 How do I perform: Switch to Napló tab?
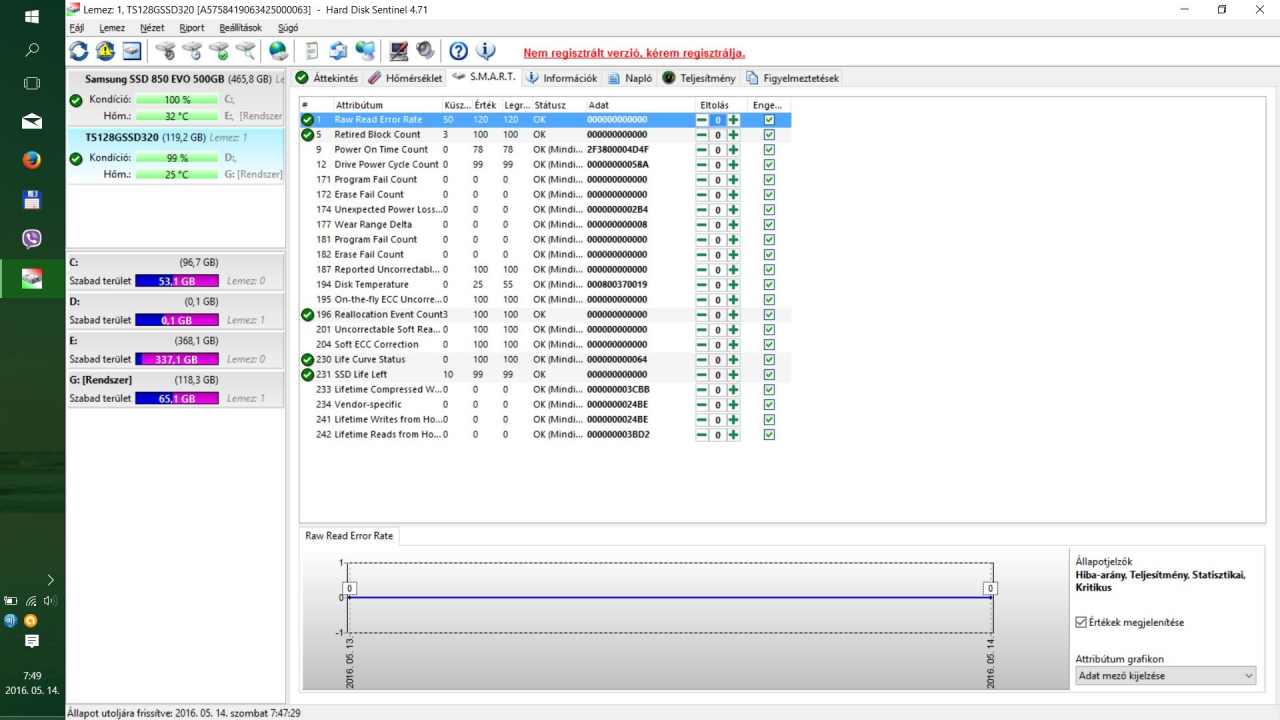[x=630, y=78]
